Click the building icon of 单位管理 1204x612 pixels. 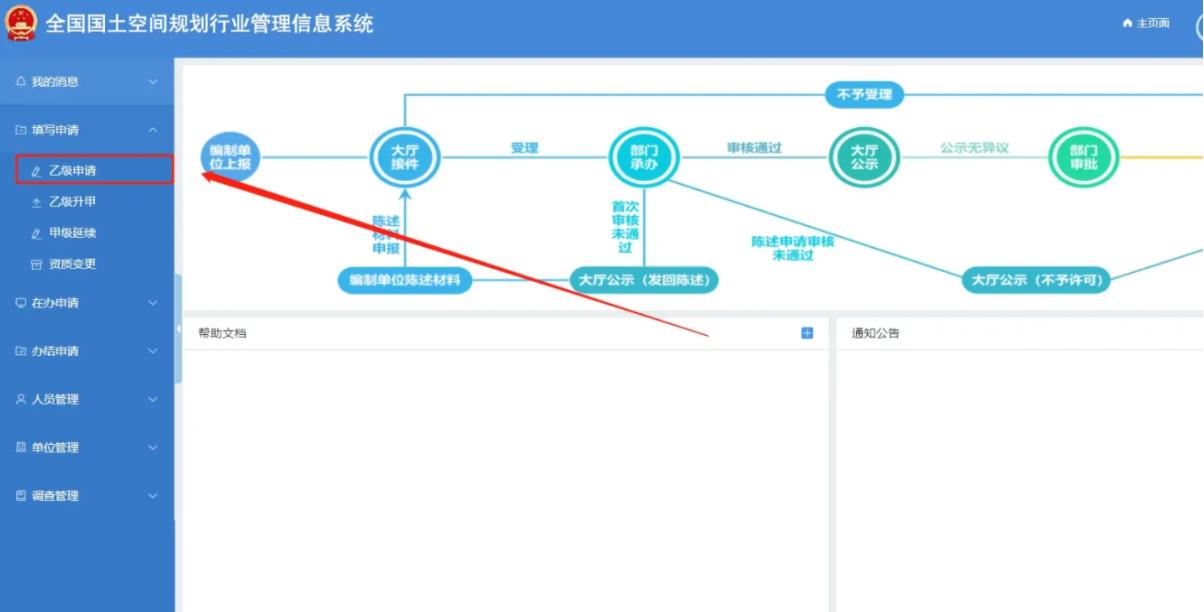pyautogui.click(x=21, y=447)
